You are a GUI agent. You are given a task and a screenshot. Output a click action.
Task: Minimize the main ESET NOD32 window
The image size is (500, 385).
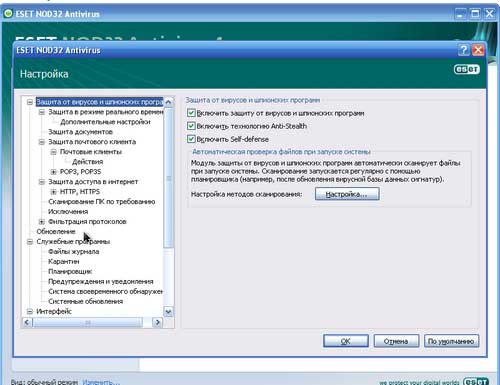pos(460,14)
